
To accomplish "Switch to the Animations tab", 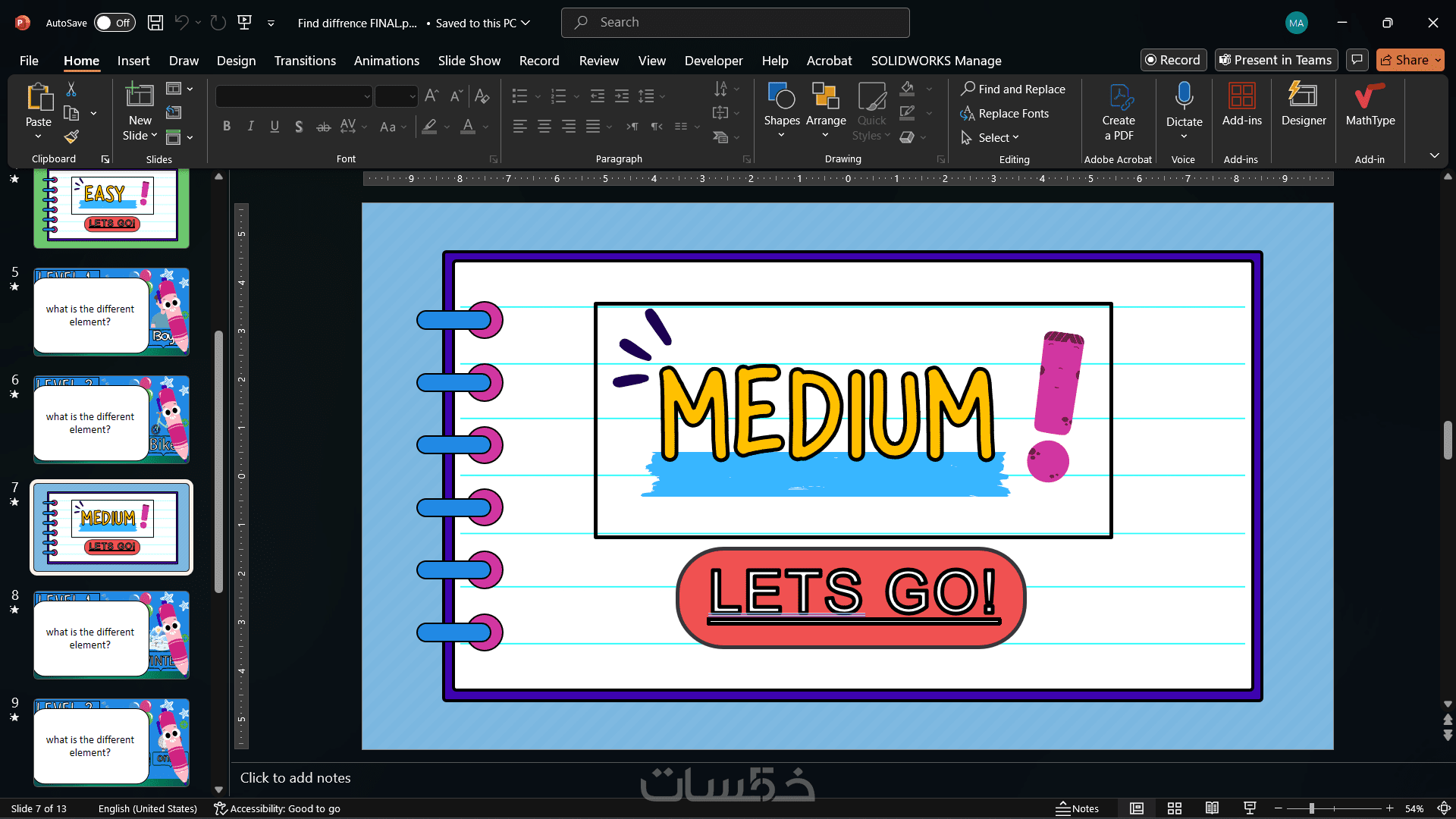I will (386, 61).
